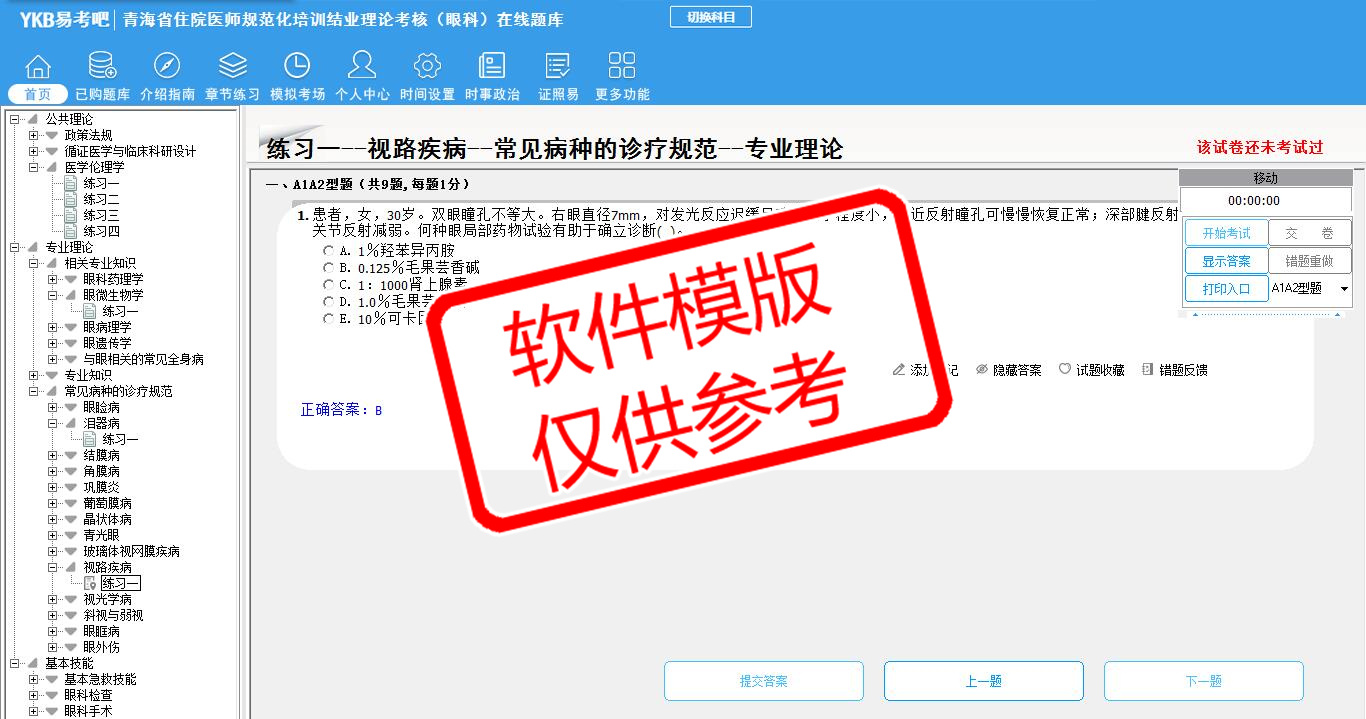Select 与眼相关的常见全身病 in tree
Image resolution: width=1366 pixels, height=719 pixels.
point(144,360)
